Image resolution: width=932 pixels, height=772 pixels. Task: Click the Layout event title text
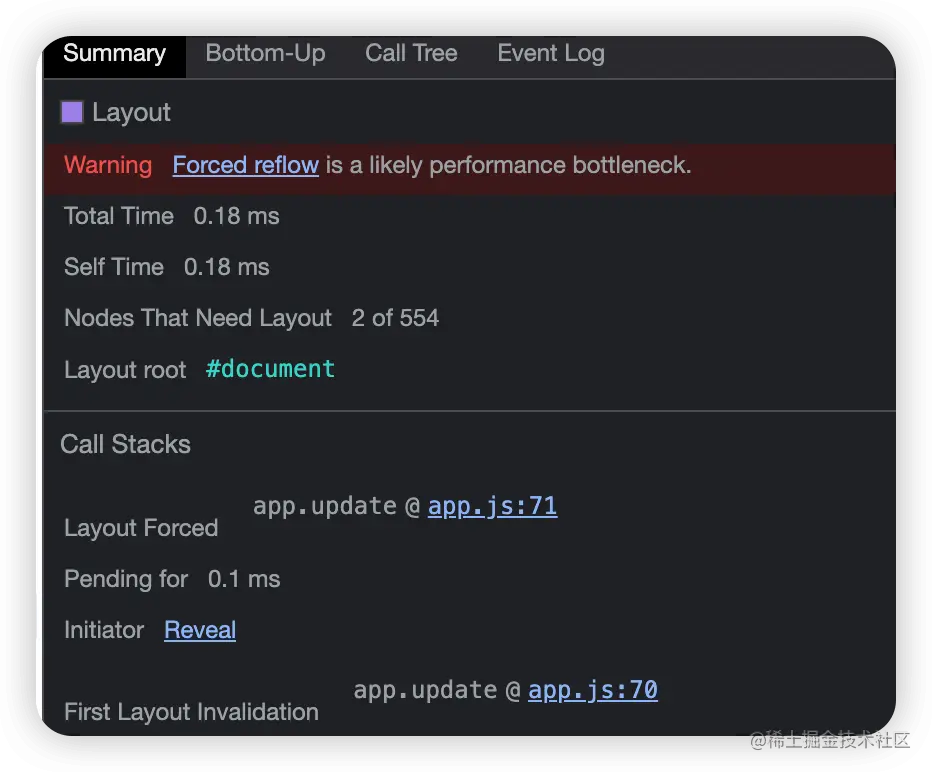131,112
